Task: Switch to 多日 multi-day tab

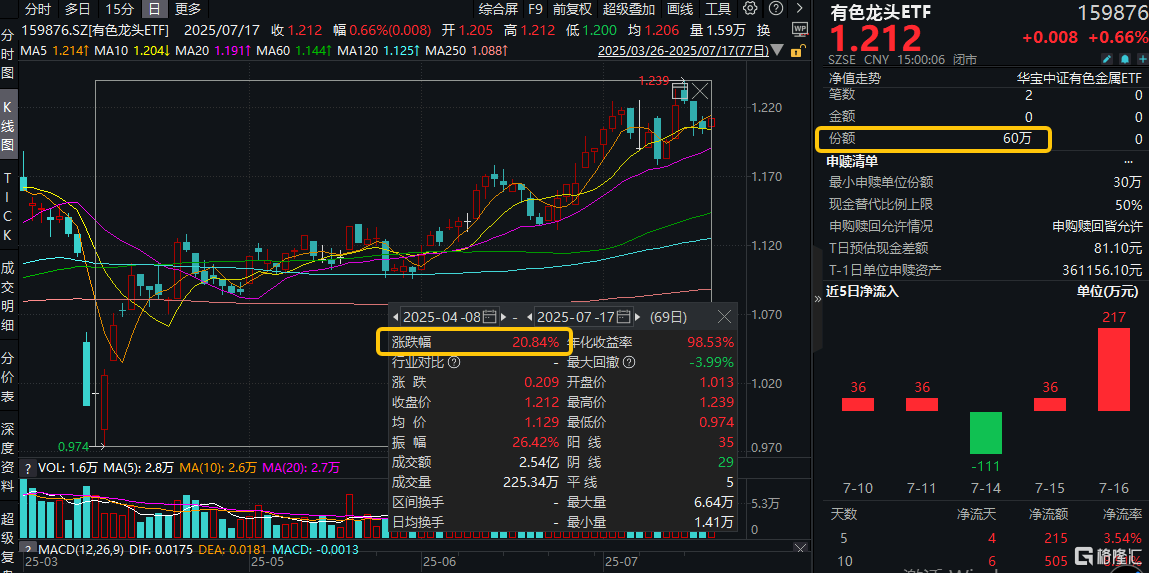Action: click(78, 9)
